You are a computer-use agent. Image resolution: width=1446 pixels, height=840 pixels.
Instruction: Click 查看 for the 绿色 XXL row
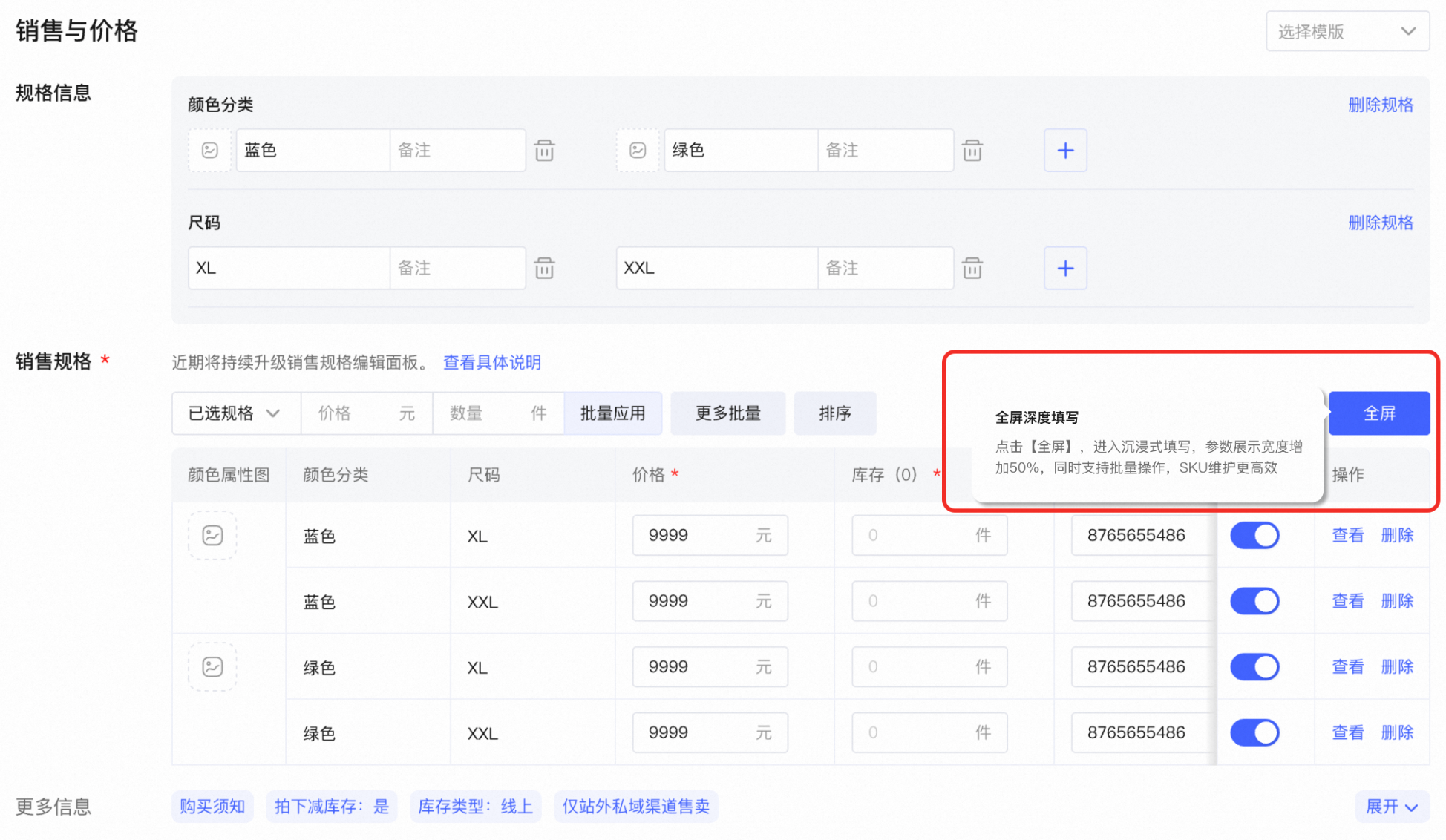pos(1348,732)
